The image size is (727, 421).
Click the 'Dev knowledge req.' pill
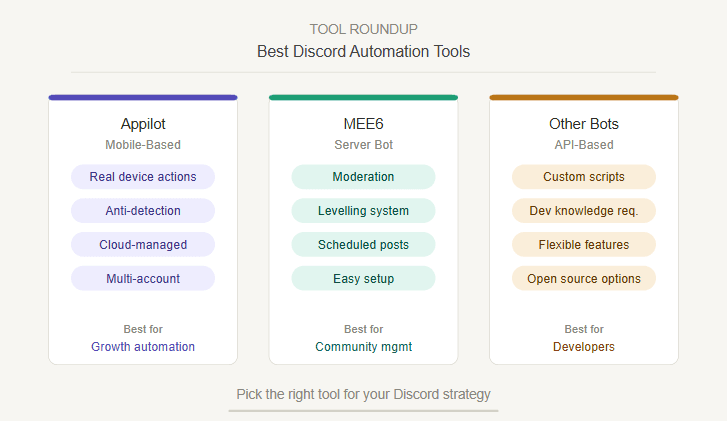pos(584,210)
